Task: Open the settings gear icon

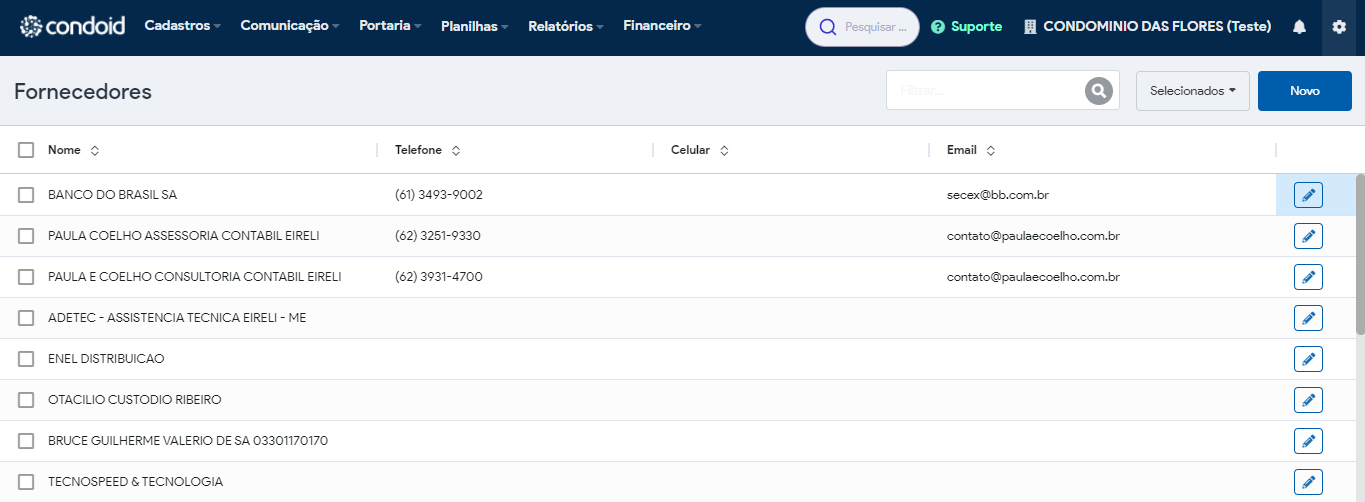Action: point(1340,27)
